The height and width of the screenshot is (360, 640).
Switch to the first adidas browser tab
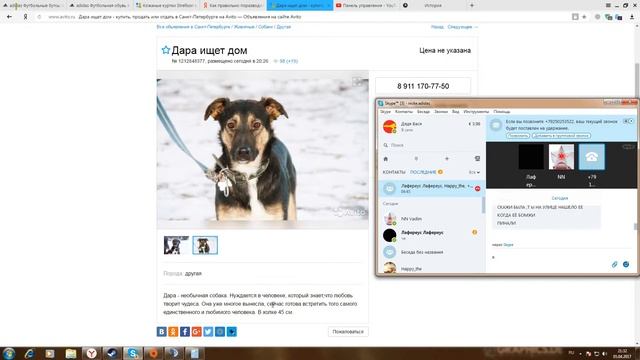(32, 5)
